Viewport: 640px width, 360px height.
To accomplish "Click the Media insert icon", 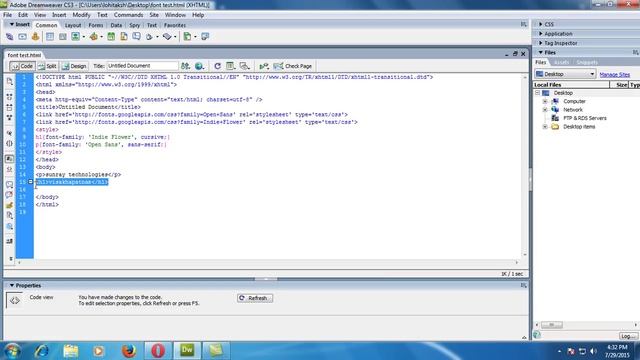I will (94, 37).
